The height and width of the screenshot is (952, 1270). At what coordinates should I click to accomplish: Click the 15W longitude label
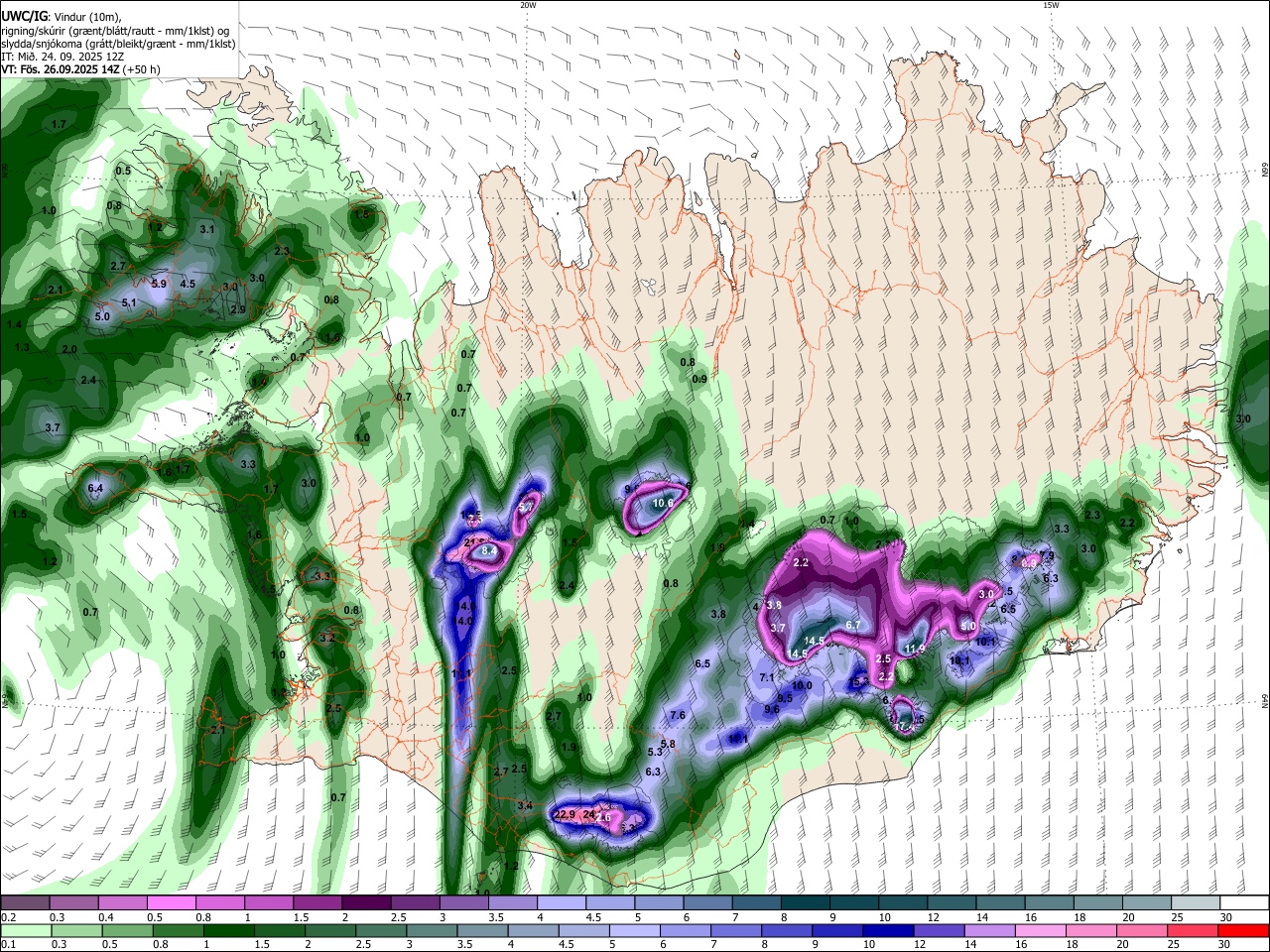pyautogui.click(x=1052, y=5)
